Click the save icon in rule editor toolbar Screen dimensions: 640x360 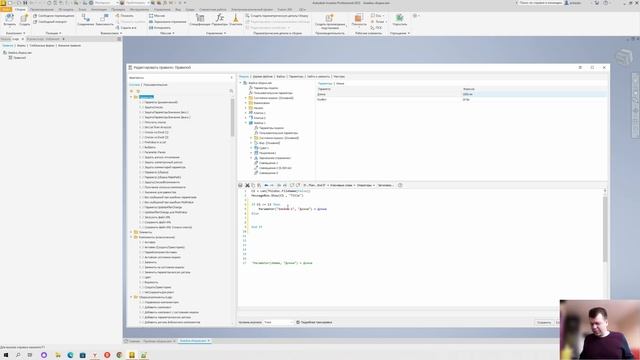pyautogui.click(x=240, y=185)
